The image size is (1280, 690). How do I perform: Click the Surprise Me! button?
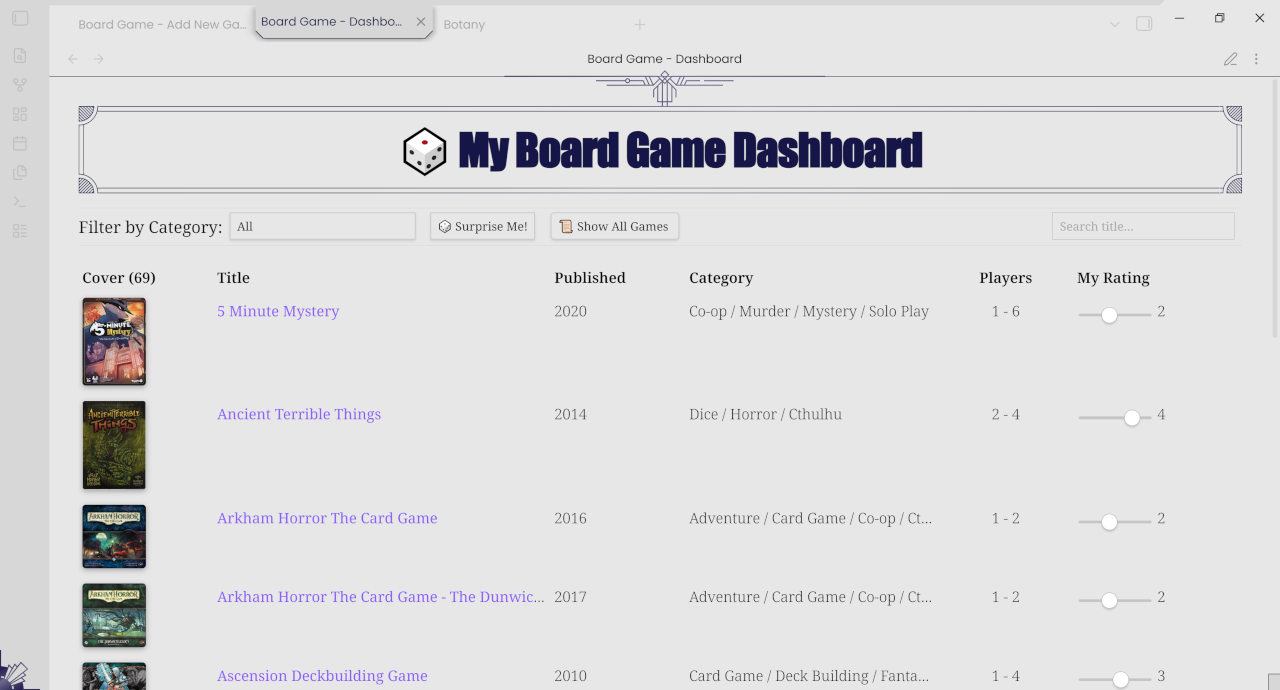482,226
